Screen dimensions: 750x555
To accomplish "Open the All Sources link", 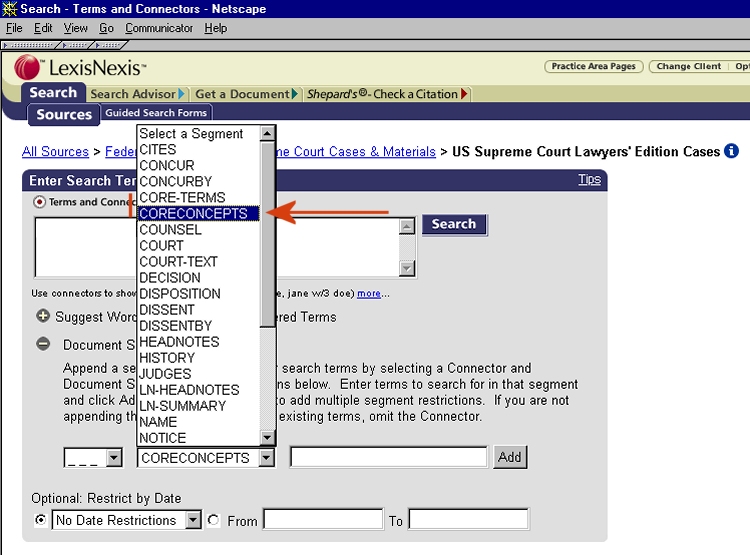I will point(55,152).
